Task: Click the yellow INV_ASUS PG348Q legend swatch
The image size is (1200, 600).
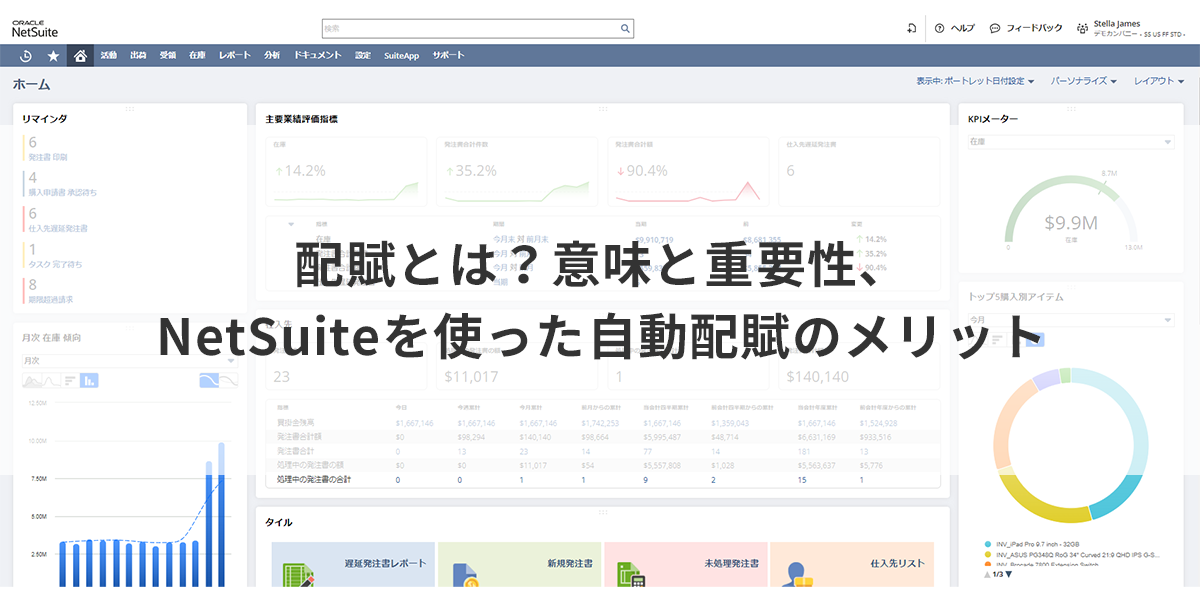Action: 988,554
